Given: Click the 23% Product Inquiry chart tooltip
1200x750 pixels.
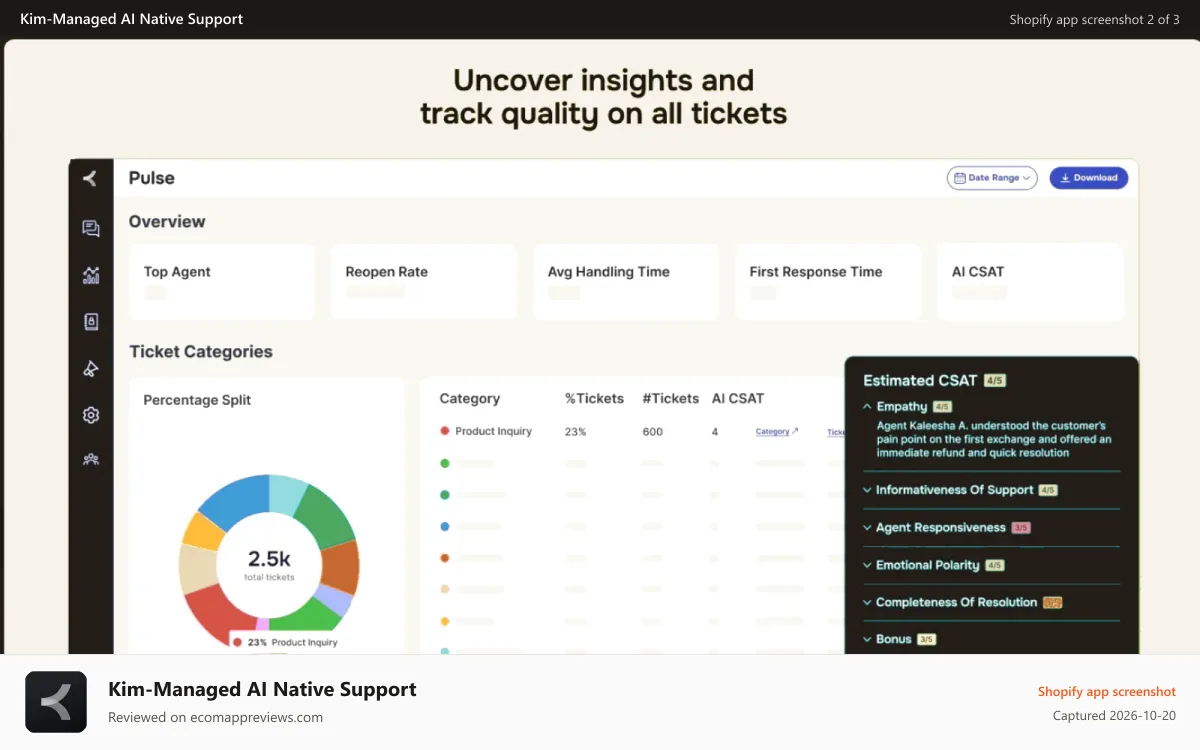Looking at the screenshot, I should click(285, 642).
